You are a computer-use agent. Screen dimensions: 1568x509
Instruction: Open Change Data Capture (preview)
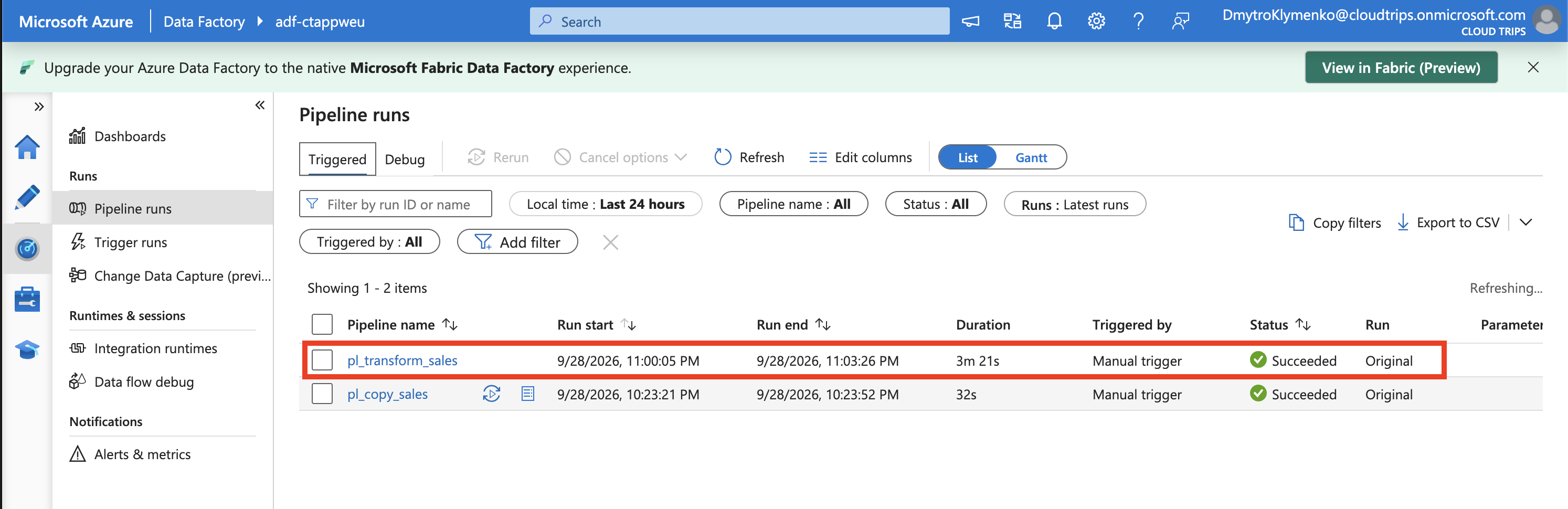(x=170, y=276)
